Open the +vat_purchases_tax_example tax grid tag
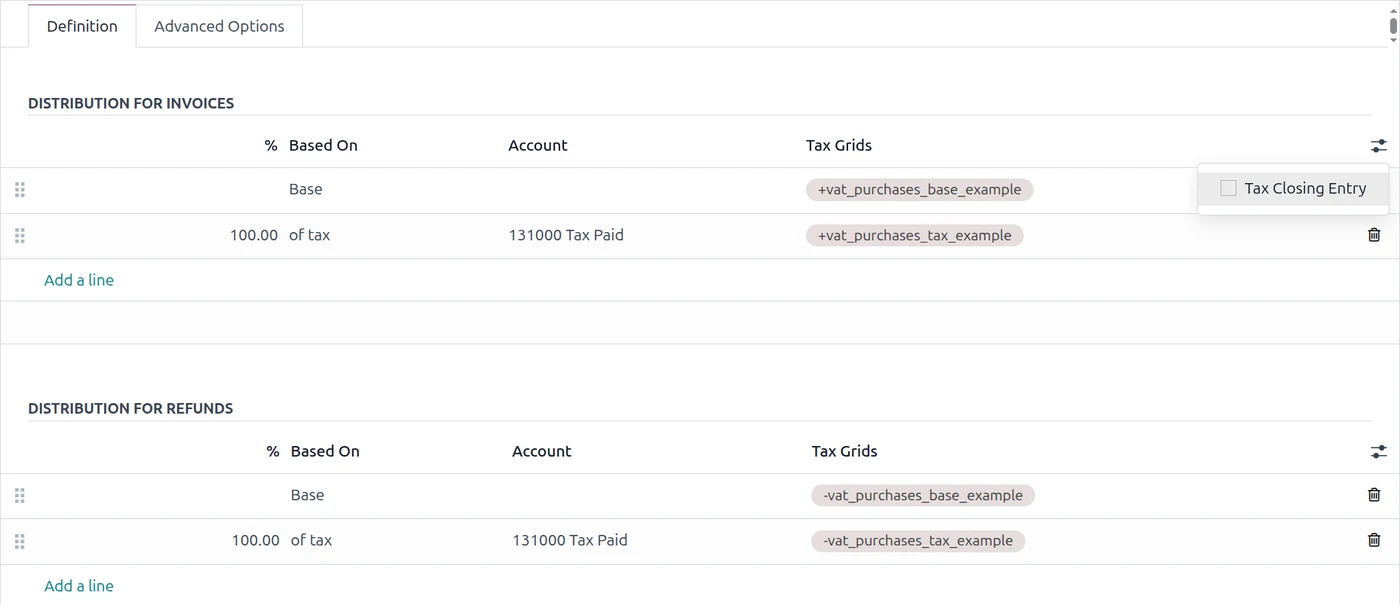This screenshot has height=605, width=1400. 914,236
